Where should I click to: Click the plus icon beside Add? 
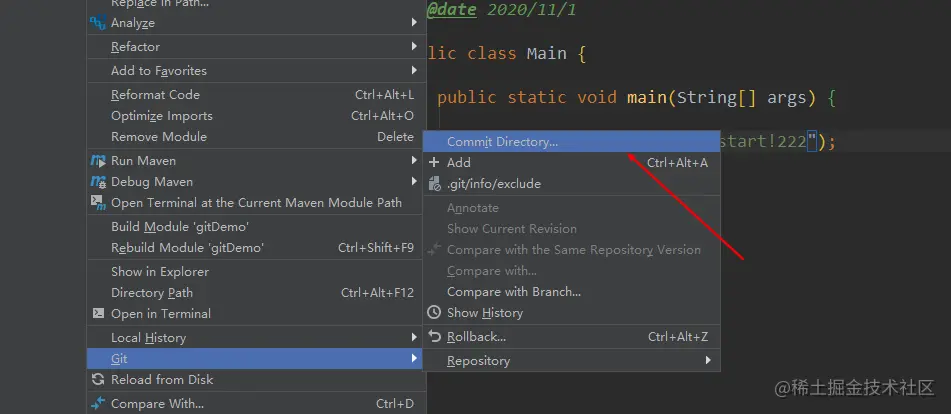[434, 162]
